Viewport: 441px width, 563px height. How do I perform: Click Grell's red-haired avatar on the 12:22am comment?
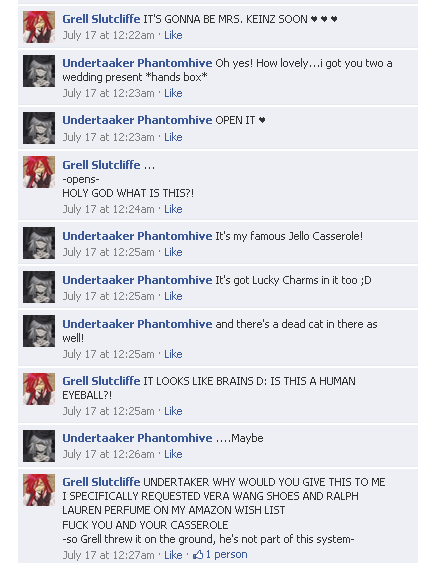pos(39,27)
